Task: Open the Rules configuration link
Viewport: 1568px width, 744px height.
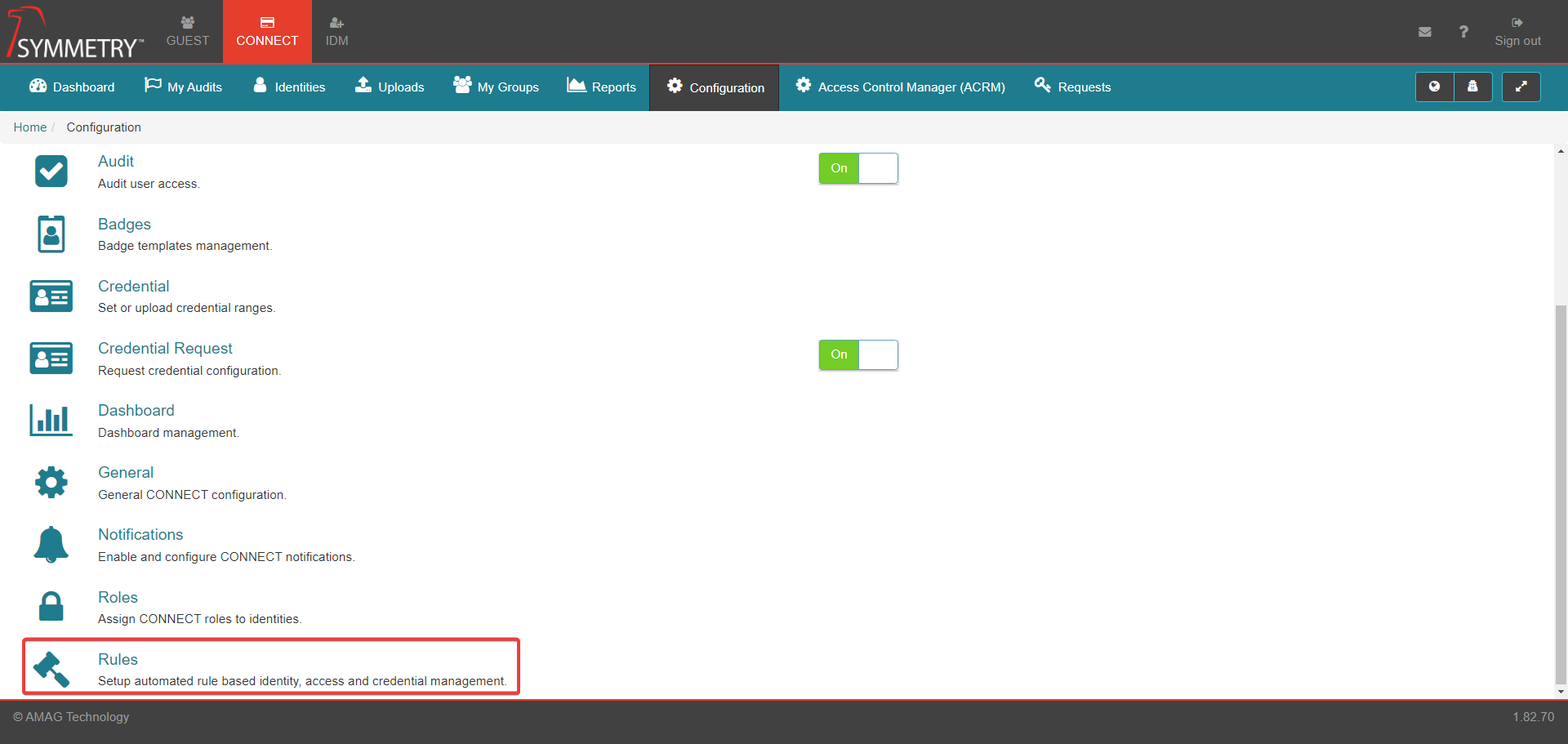Action: click(x=118, y=659)
